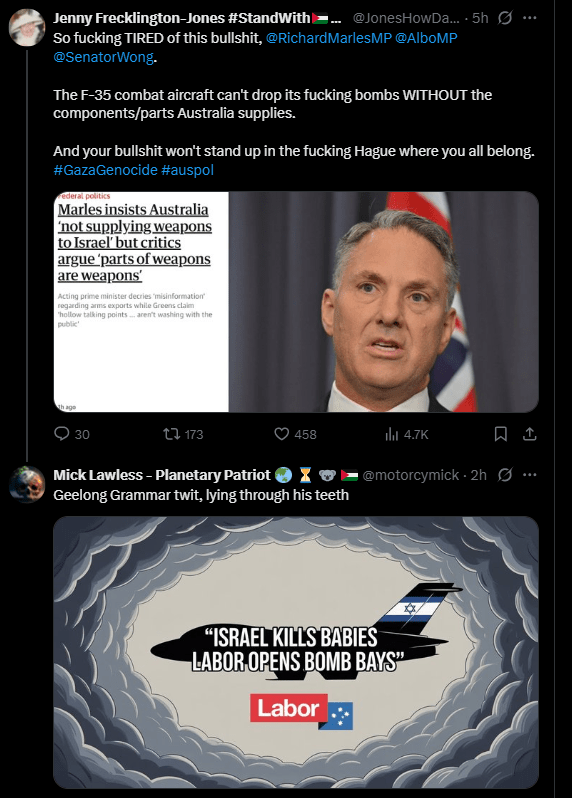Open the Marles news article image
This screenshot has height=798, width=572.
(x=296, y=302)
